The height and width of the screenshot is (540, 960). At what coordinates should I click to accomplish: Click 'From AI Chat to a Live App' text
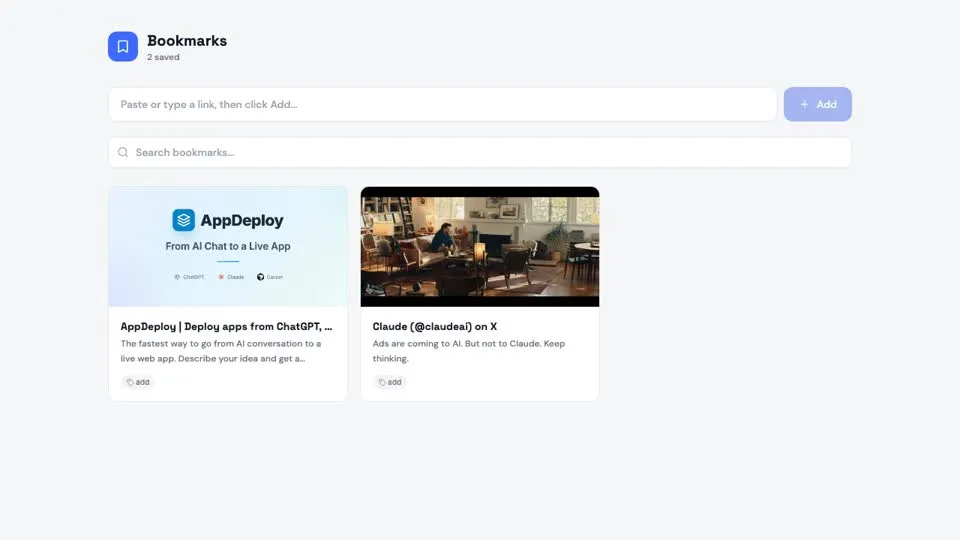point(228,246)
